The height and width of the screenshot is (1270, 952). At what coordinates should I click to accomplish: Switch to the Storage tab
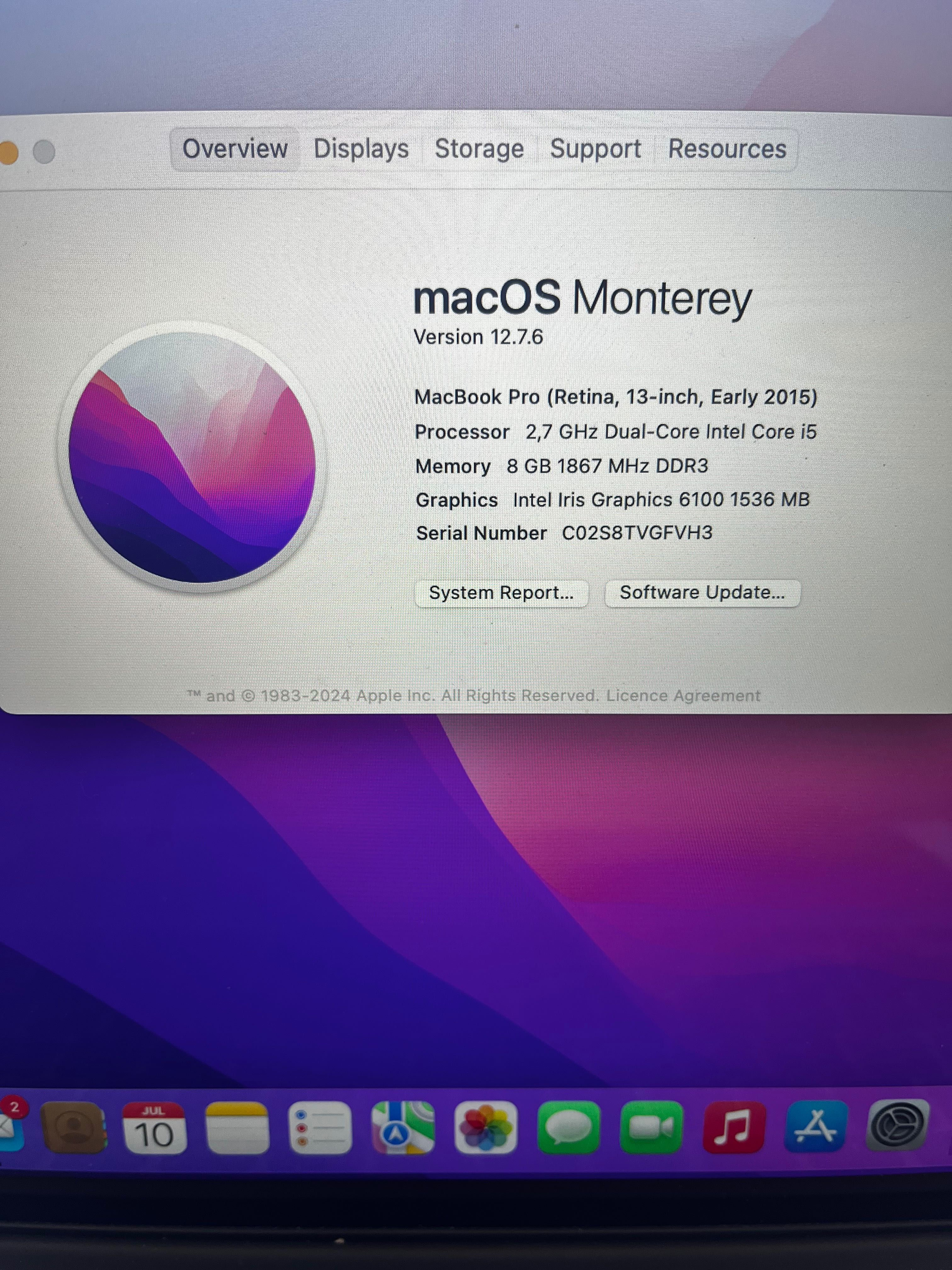click(x=479, y=149)
